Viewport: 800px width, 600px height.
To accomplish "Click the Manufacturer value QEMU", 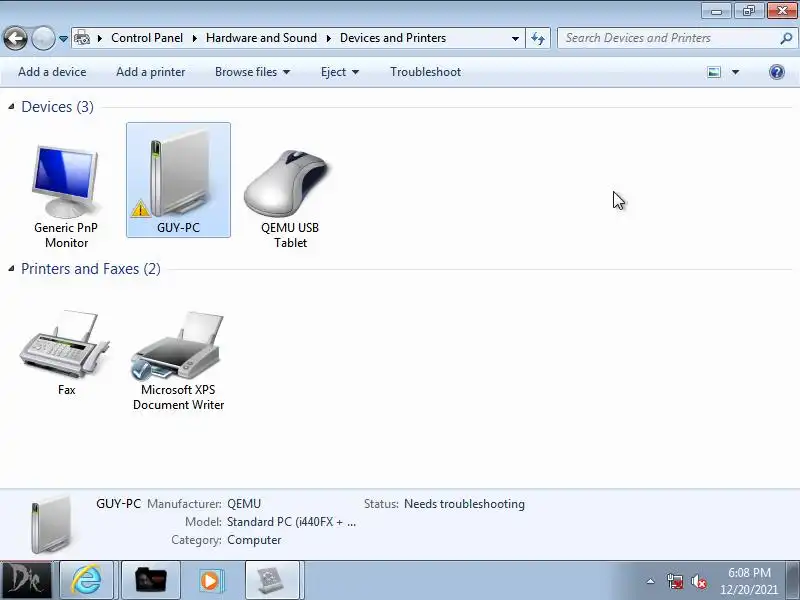I will click(244, 504).
